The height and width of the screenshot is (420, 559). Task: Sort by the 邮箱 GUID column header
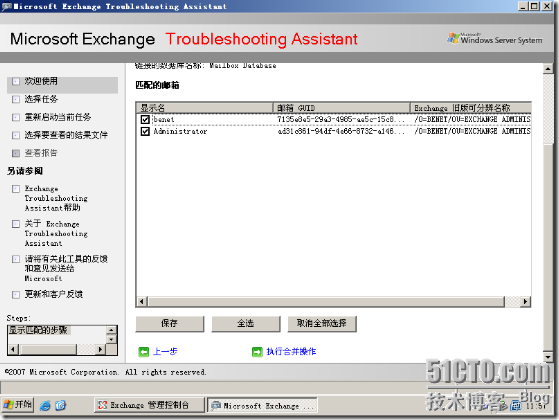(342, 108)
